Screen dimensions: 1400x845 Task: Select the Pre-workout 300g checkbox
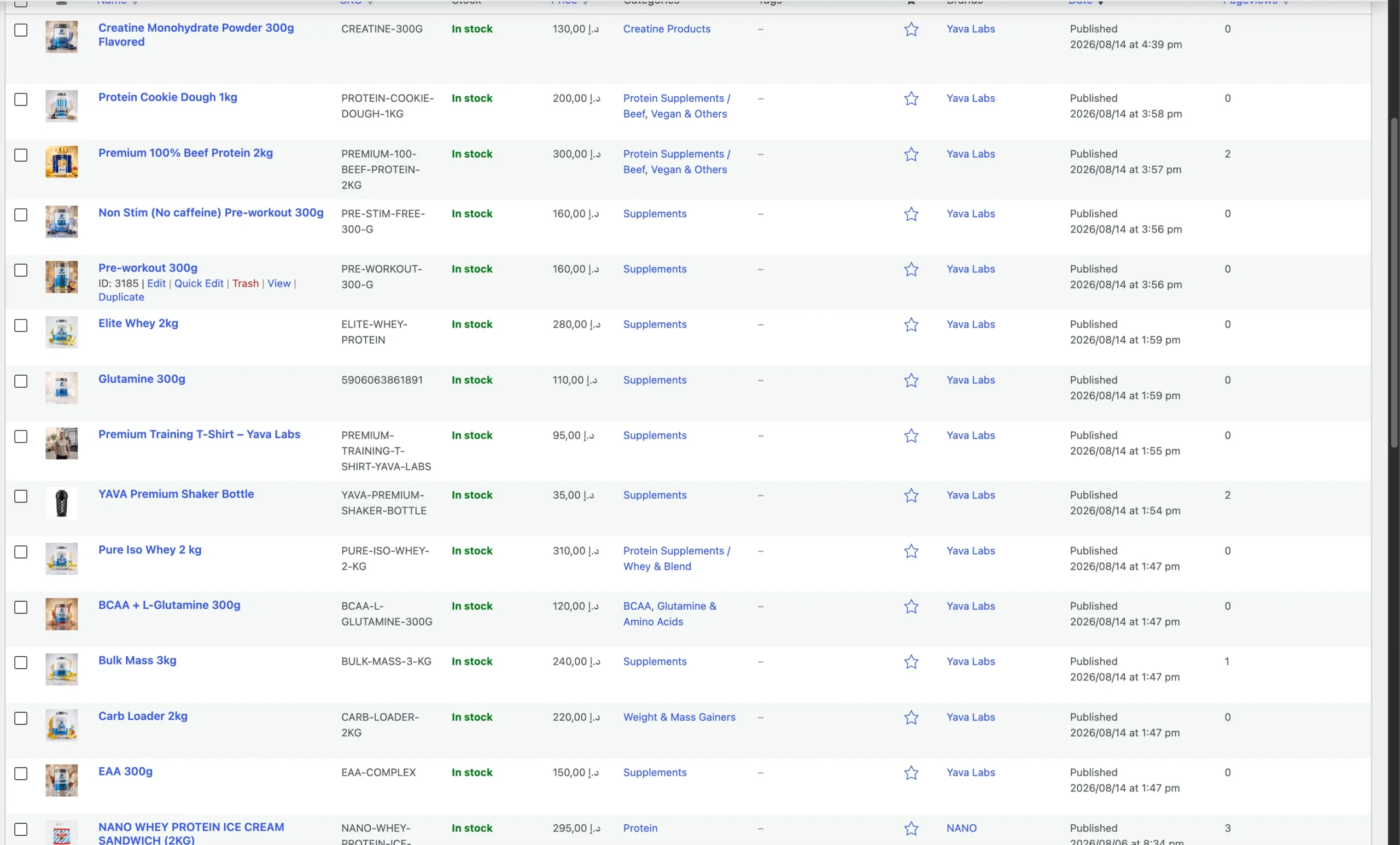tap(21, 270)
